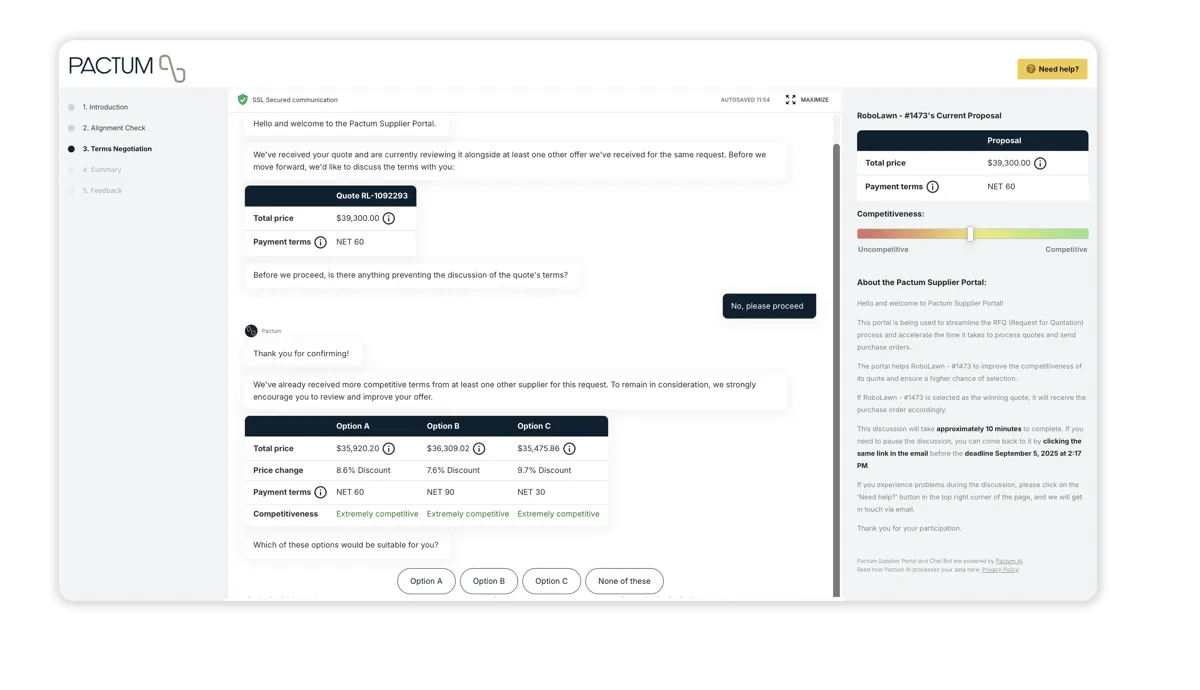Click the Uncompetitive label under the slider
The image size is (1200, 690).
883,250
